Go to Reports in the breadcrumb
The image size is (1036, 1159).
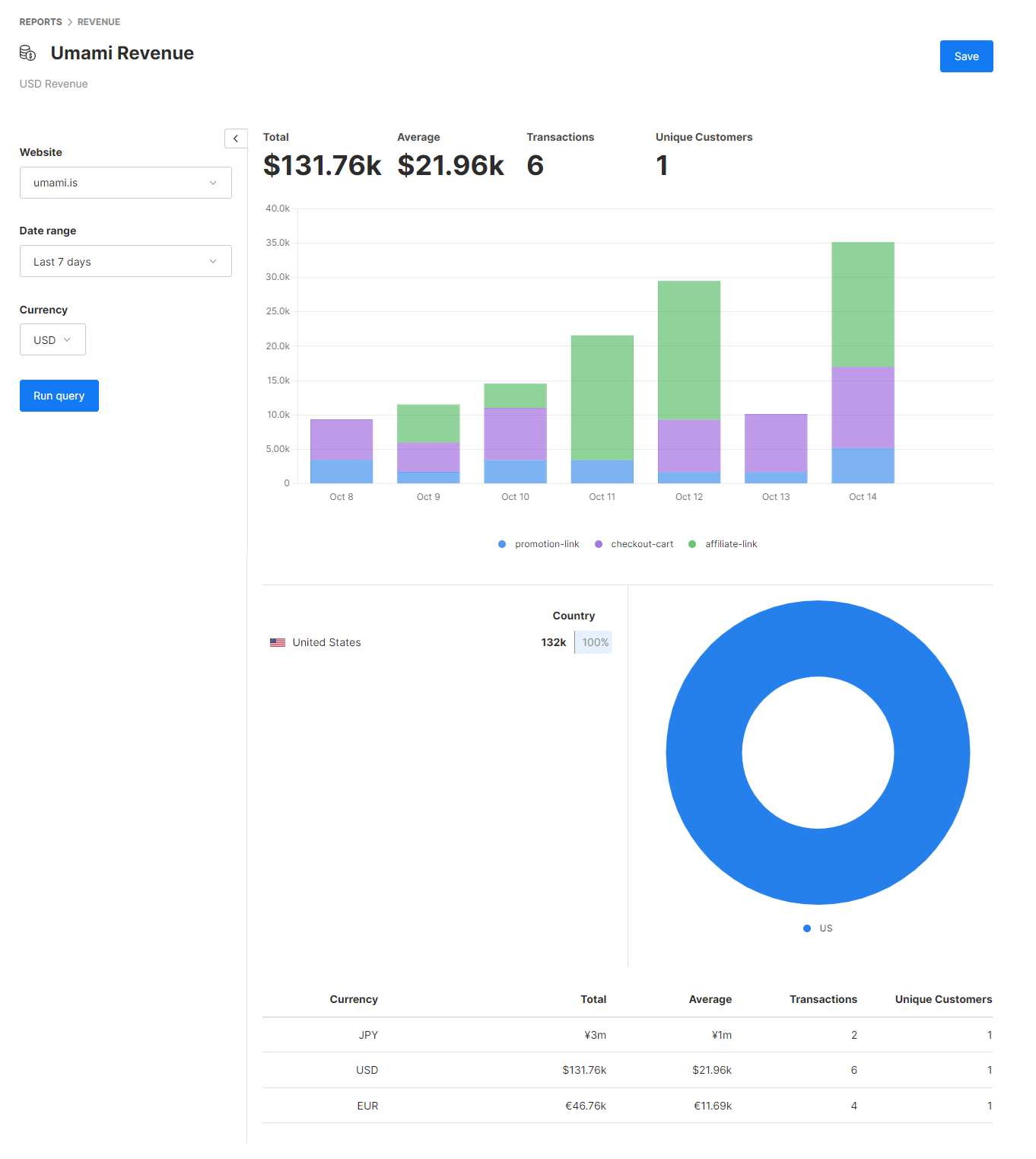tap(41, 22)
